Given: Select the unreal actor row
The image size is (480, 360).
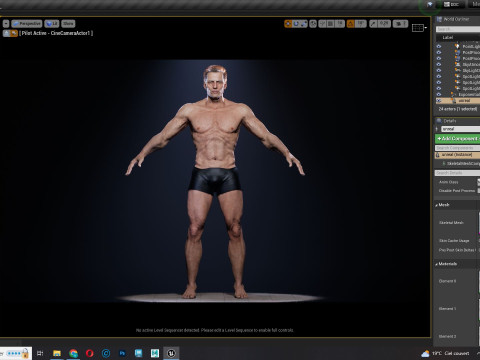Looking at the screenshot, I should pos(458,100).
